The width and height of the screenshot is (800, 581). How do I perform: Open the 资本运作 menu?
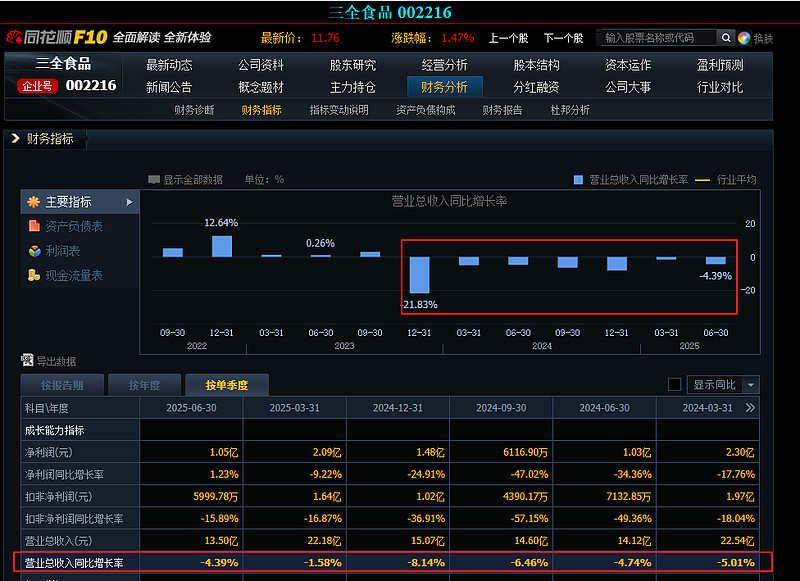[628, 65]
